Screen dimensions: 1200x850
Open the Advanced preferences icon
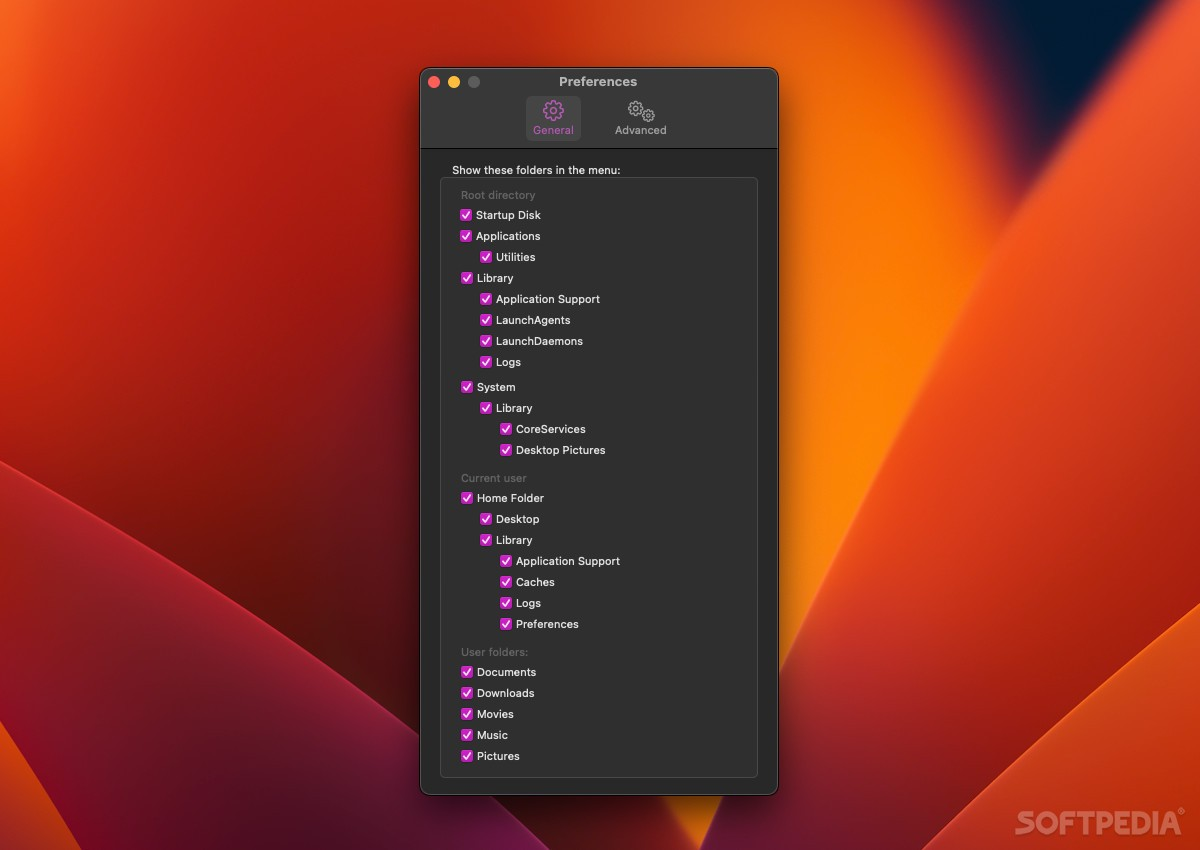[639, 111]
